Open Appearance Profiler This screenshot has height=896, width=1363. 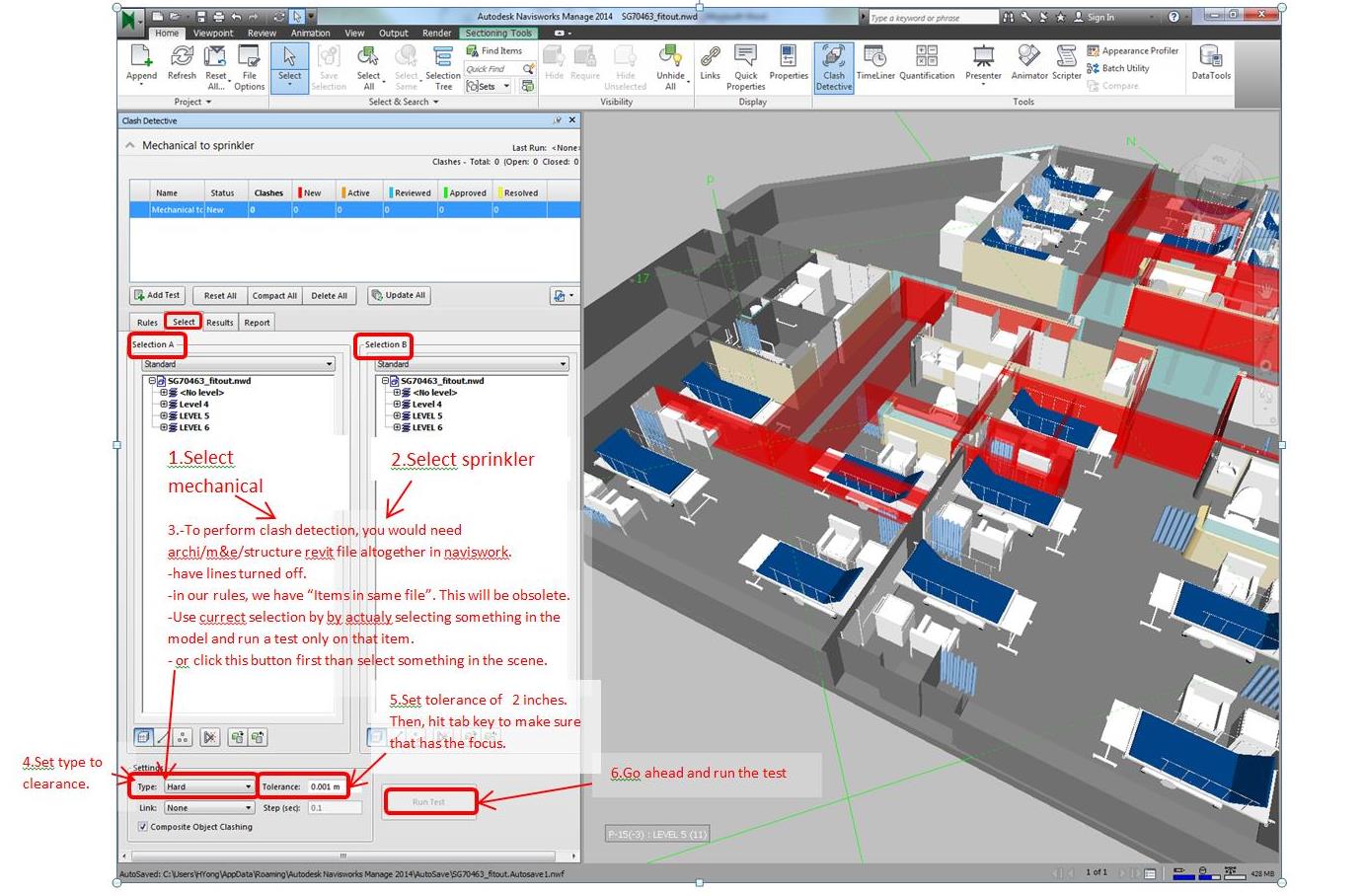1133,50
